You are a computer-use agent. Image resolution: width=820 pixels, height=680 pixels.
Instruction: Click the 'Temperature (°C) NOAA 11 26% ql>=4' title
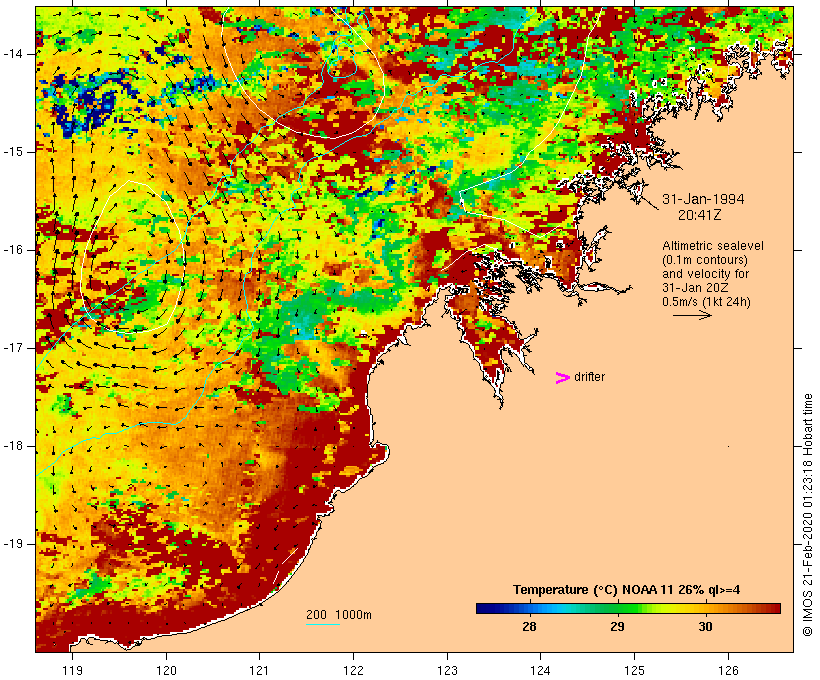point(627,590)
